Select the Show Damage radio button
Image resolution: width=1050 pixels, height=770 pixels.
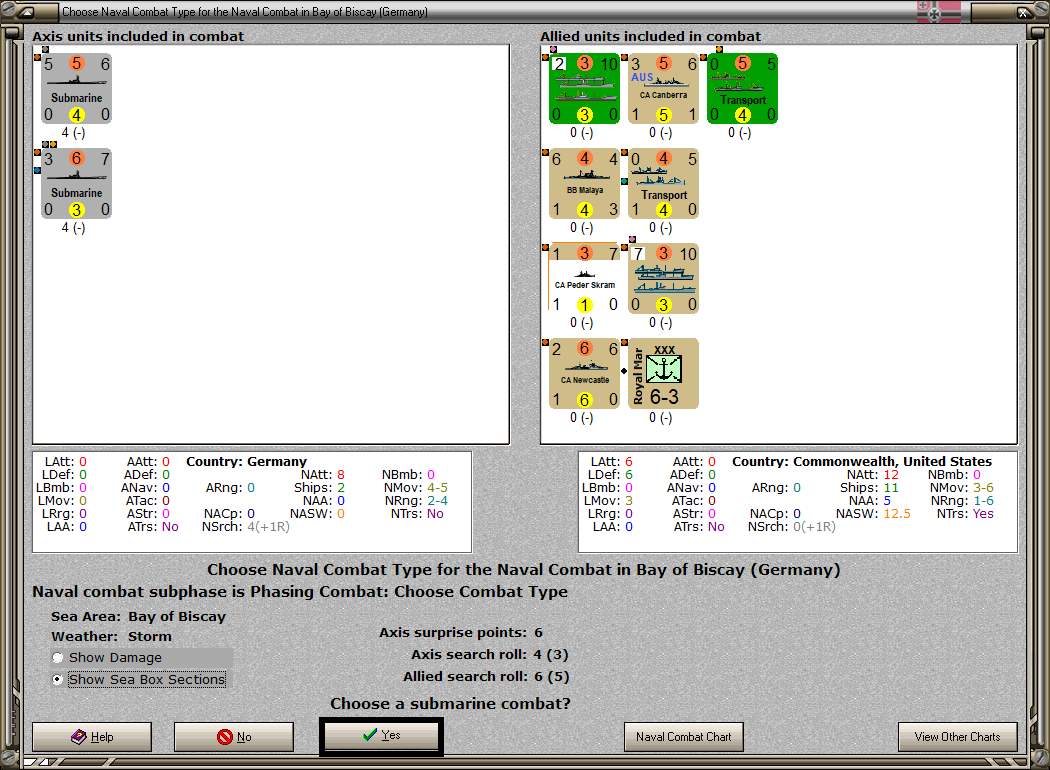pyautogui.click(x=58, y=658)
